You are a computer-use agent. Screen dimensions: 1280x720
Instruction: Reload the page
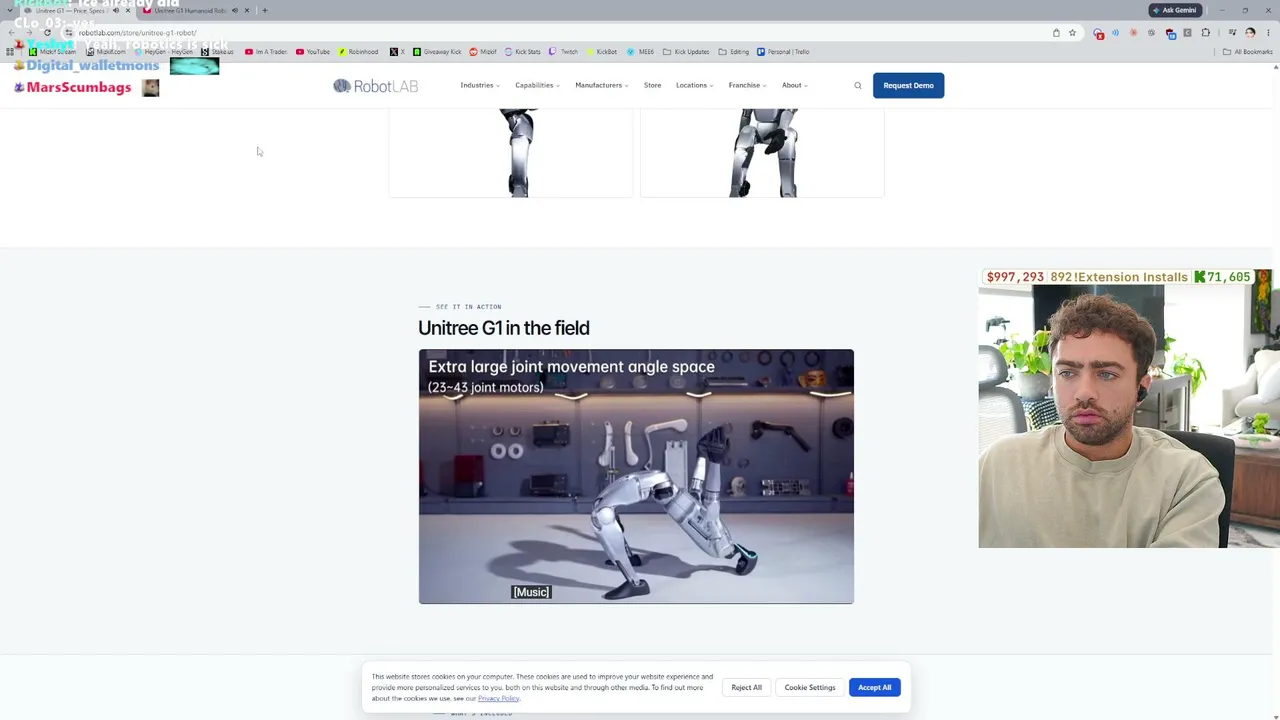(x=47, y=33)
